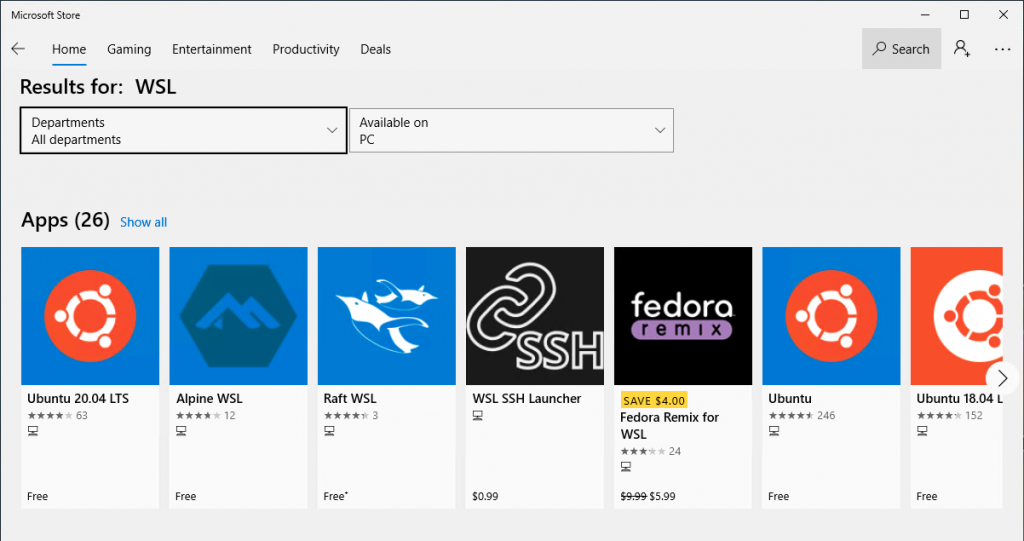Click the Ubuntu 20.04 LTS title

click(x=78, y=399)
